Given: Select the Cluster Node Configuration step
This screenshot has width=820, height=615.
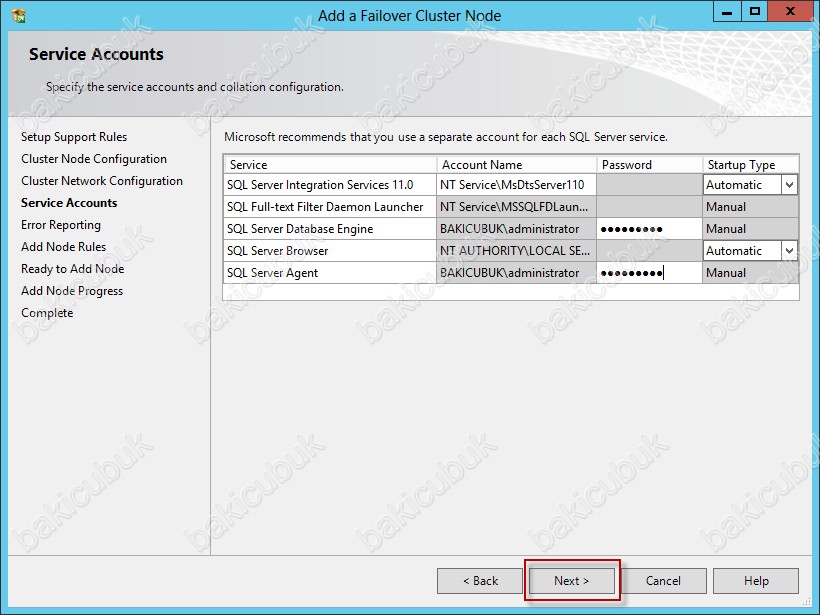Looking at the screenshot, I should (94, 159).
